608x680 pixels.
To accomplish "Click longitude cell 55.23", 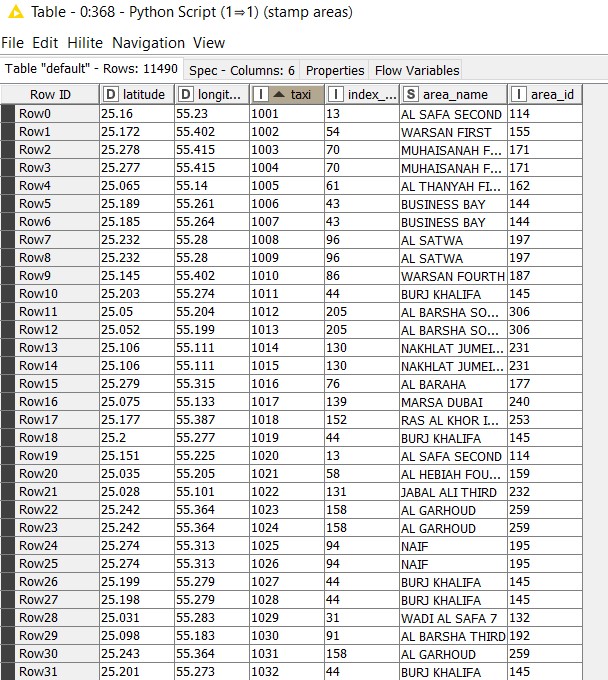I will click(212, 114).
